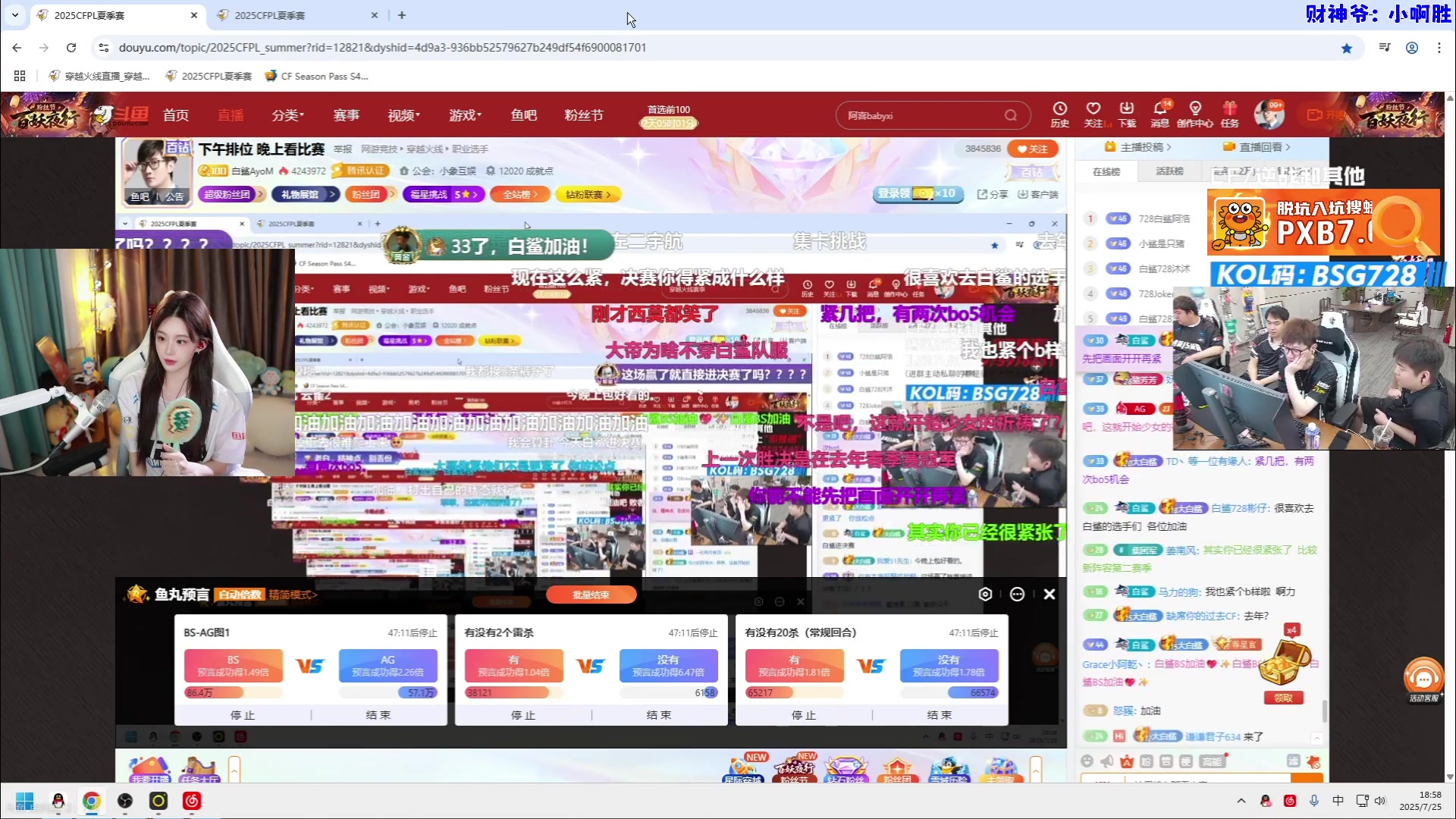The image size is (1456, 819).
Task: Close the 鱼丸预言 prediction panel
Action: tap(1050, 595)
